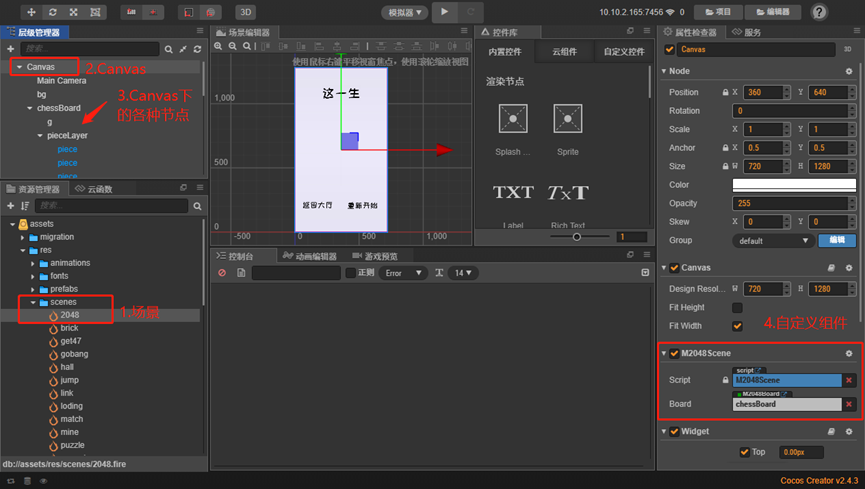This screenshot has width=865, height=489.
Task: Zoom in the scene editor
Action: click(218, 46)
